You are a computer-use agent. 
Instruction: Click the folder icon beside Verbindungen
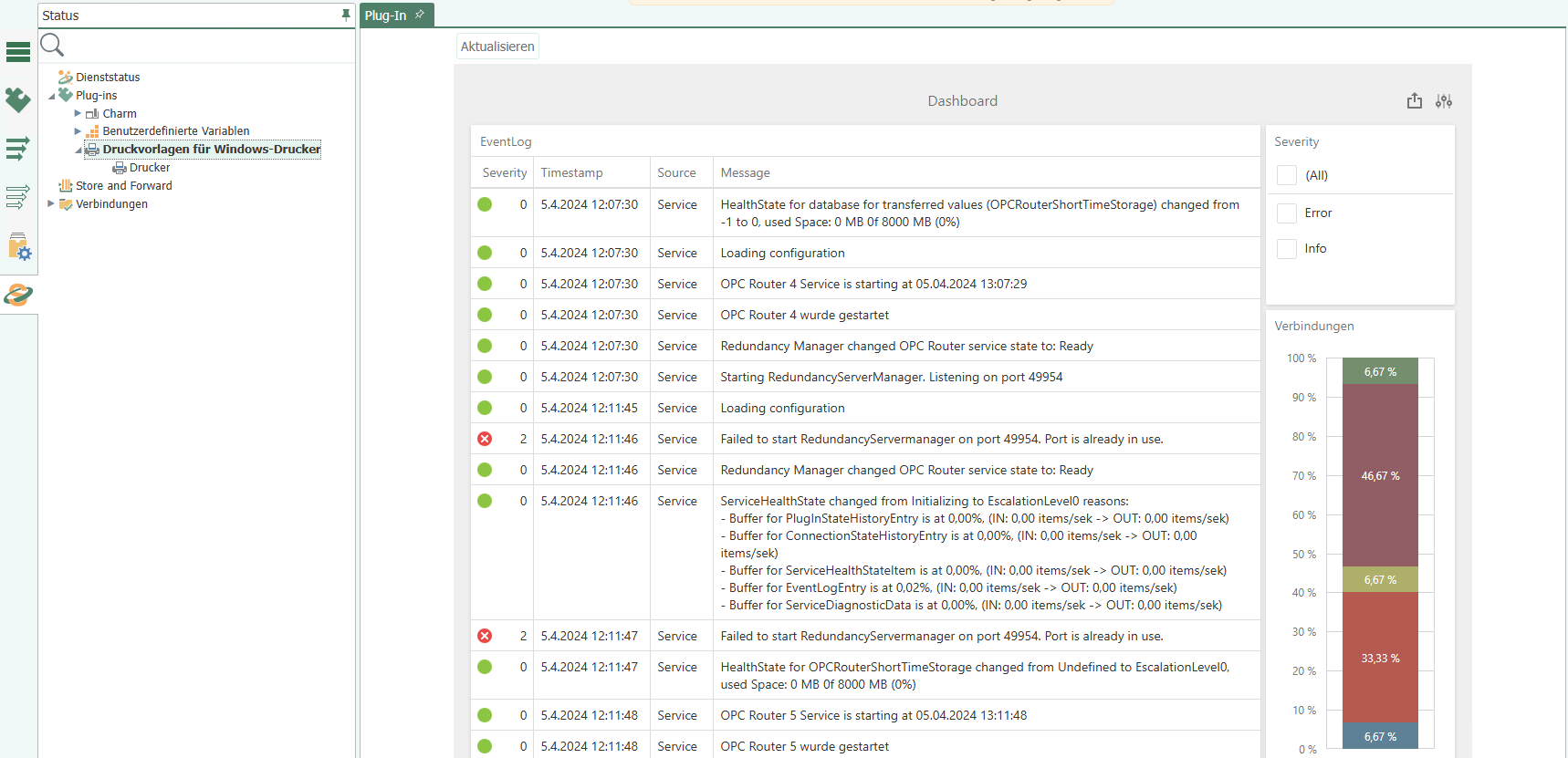[x=66, y=204]
